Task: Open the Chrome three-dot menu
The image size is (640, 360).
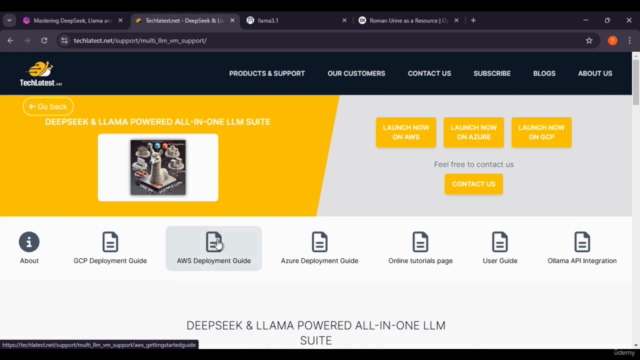Action: point(629,40)
